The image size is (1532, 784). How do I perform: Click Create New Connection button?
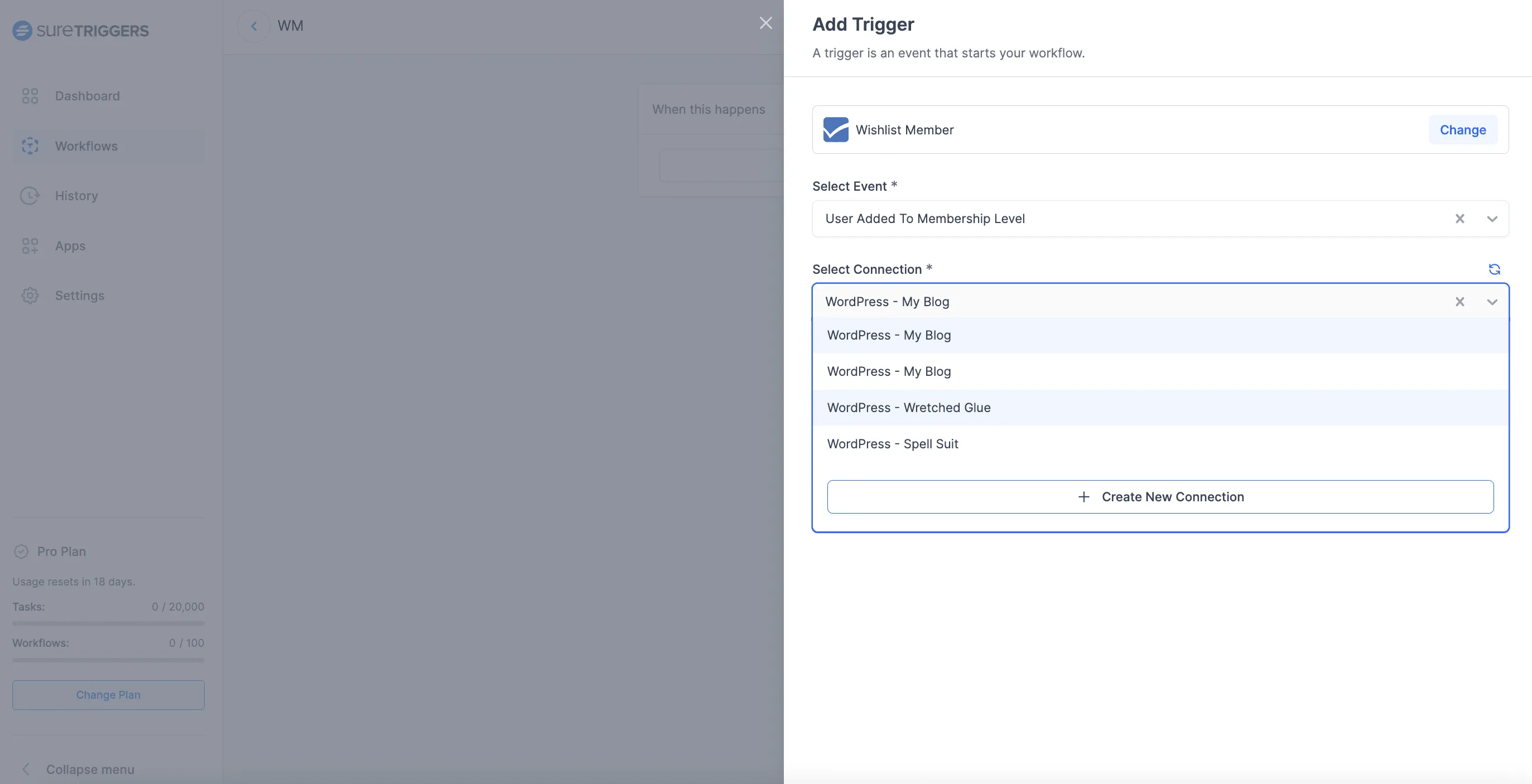1160,497
